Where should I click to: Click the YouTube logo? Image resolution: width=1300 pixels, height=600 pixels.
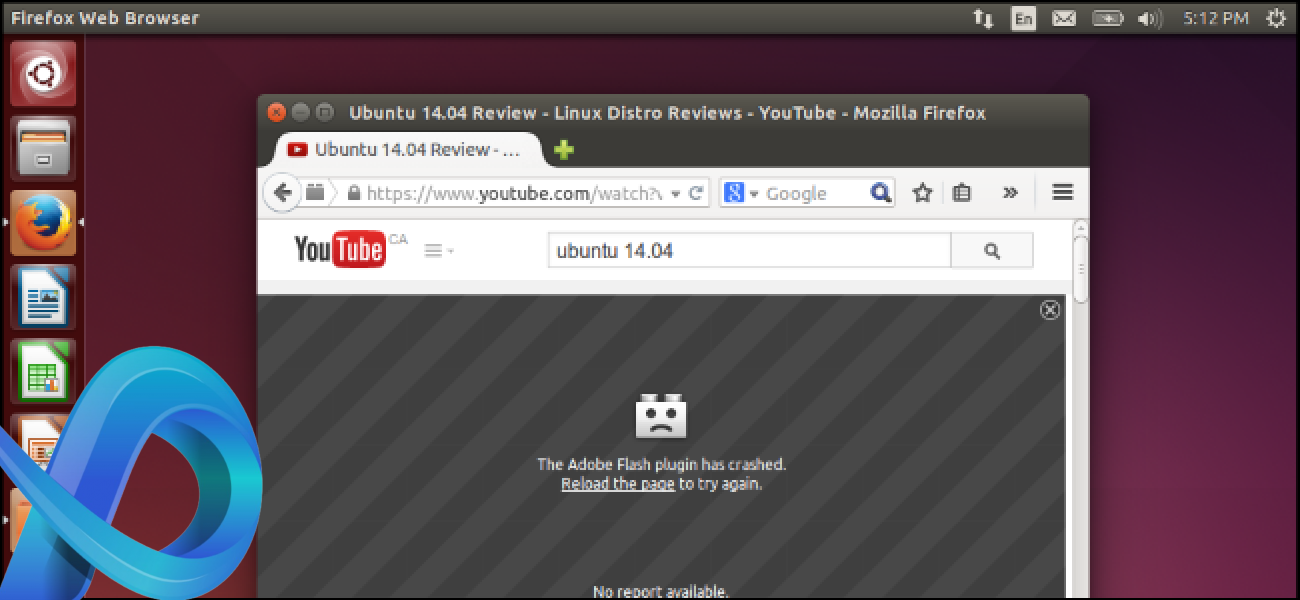[x=340, y=249]
